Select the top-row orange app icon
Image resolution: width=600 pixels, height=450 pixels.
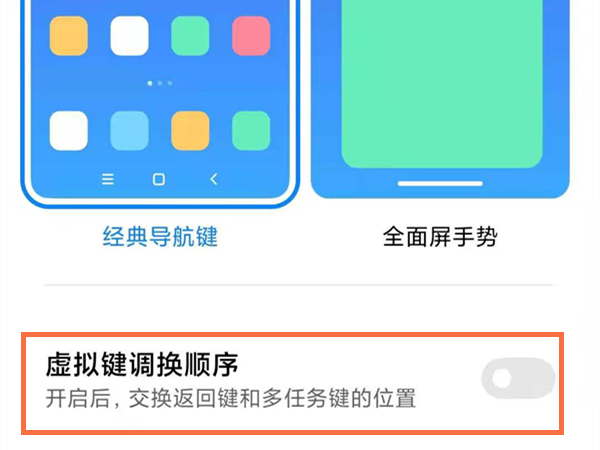(x=69, y=36)
